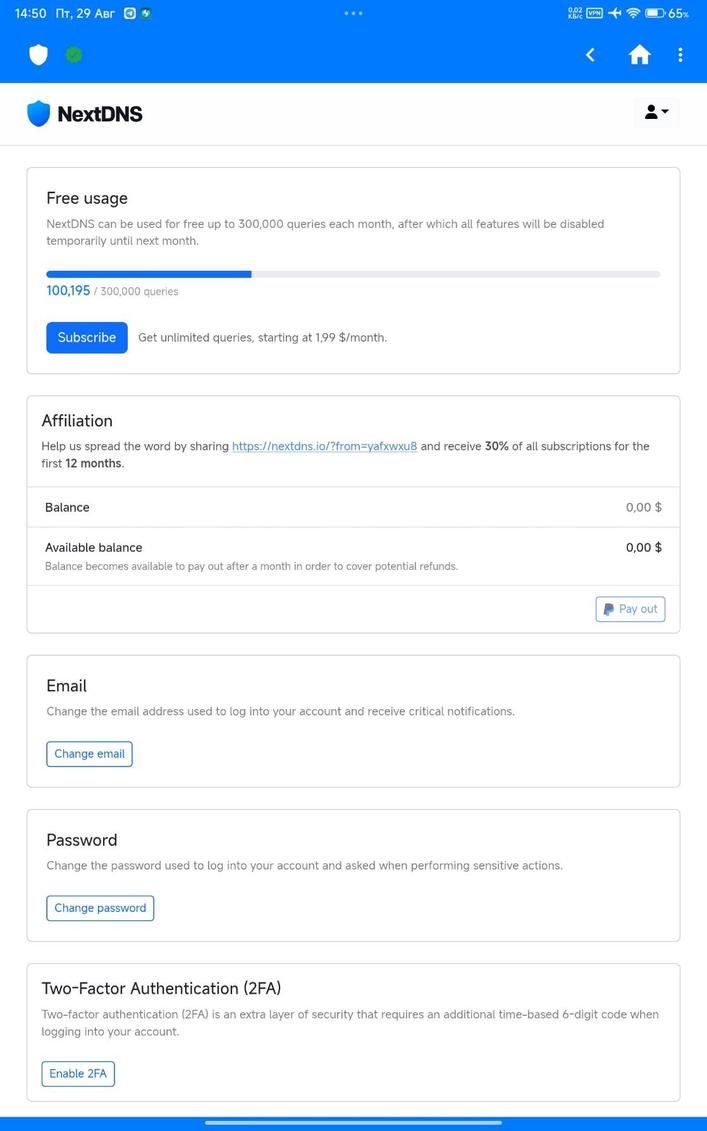Enable 2FA via its button
Screen dimensions: 707x1131
point(78,1073)
